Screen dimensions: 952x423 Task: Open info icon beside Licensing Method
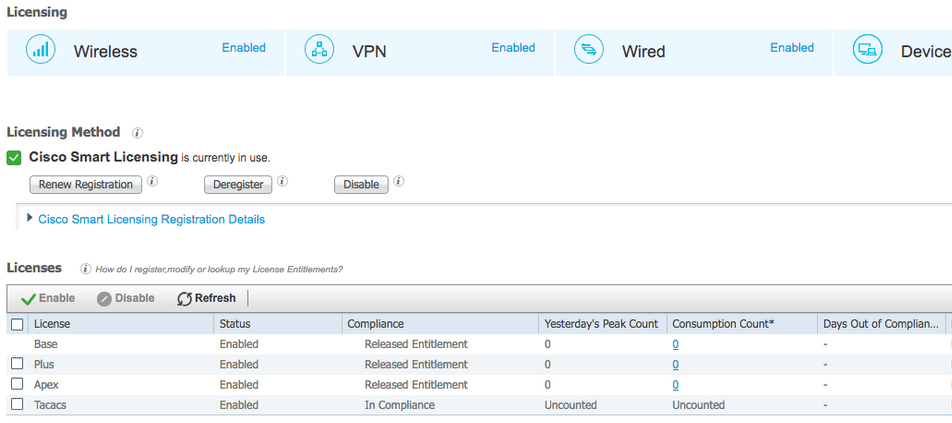(137, 132)
